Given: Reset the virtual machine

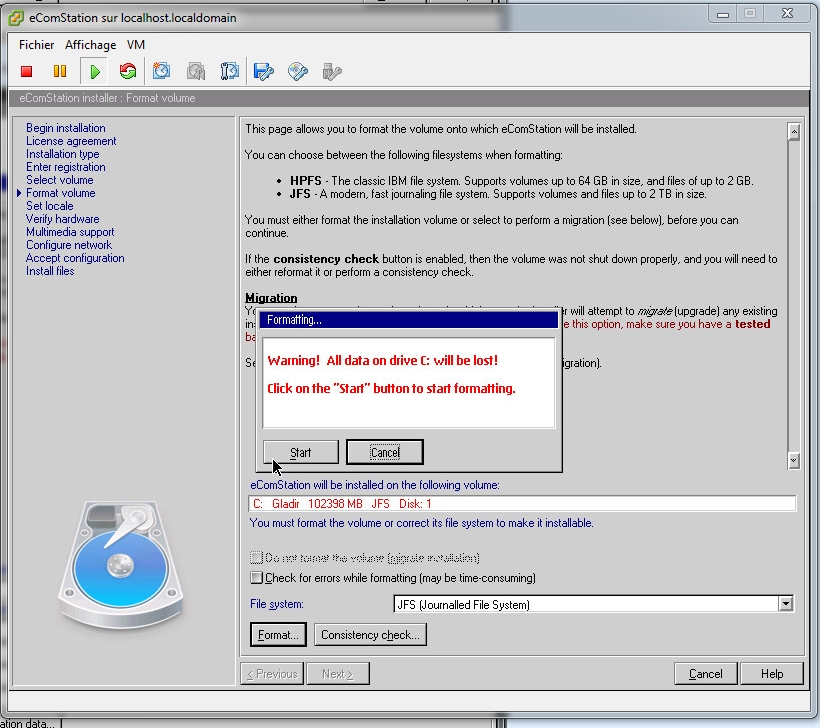Looking at the screenshot, I should (128, 71).
